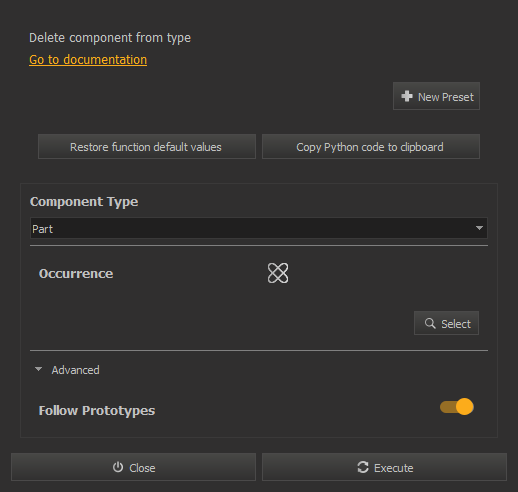Click the crossed-loops Occurrence icon

pos(278,273)
